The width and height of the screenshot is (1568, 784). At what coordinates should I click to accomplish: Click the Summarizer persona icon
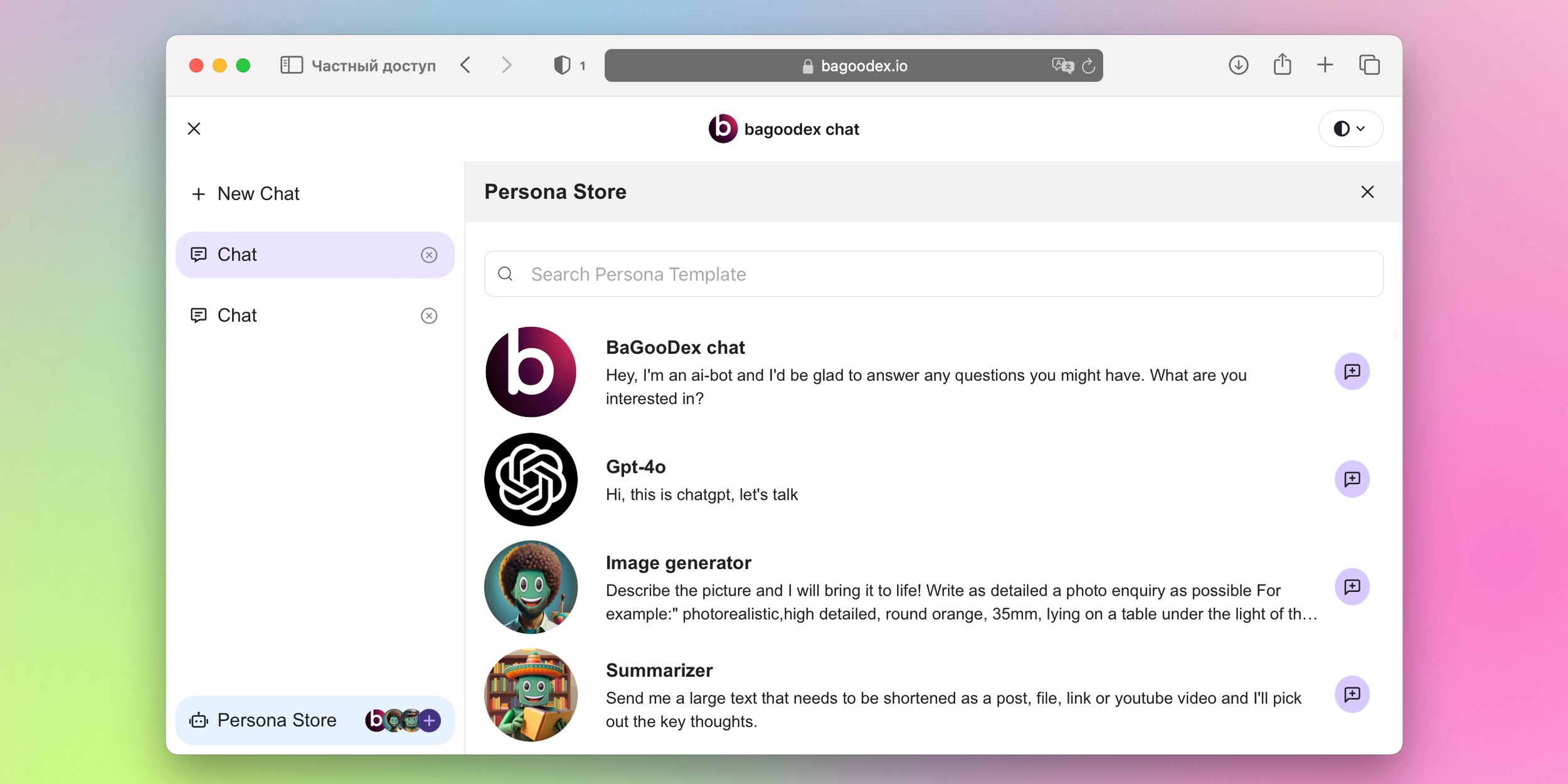pyautogui.click(x=533, y=694)
